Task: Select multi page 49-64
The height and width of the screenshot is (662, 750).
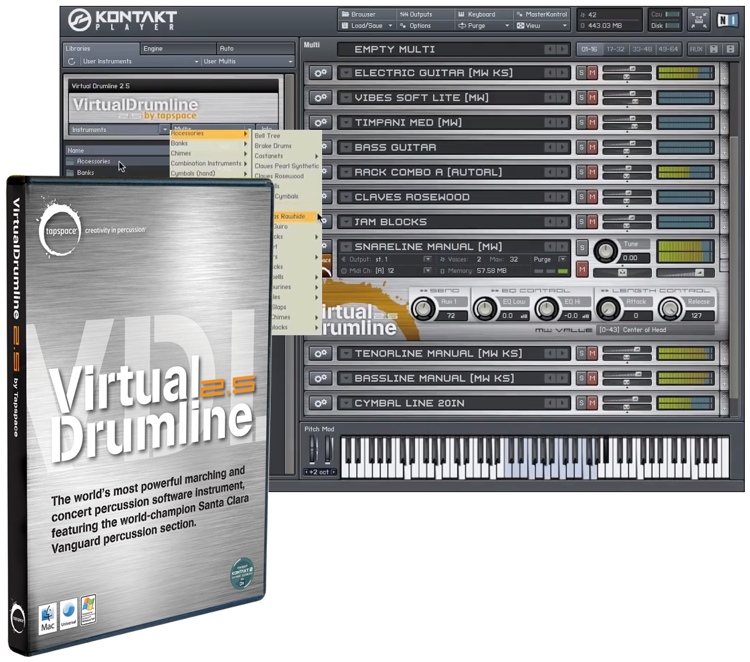Action: point(668,49)
